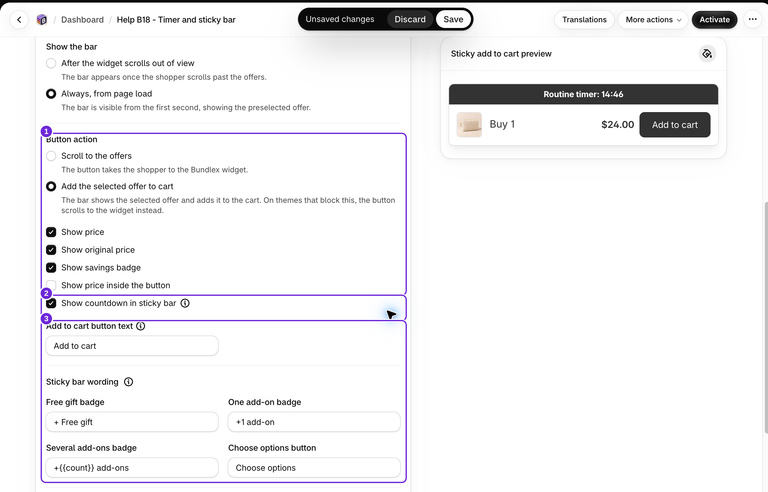Edit the Add to cart button text field
Screen dimensions: 768x492
(x=132, y=345)
